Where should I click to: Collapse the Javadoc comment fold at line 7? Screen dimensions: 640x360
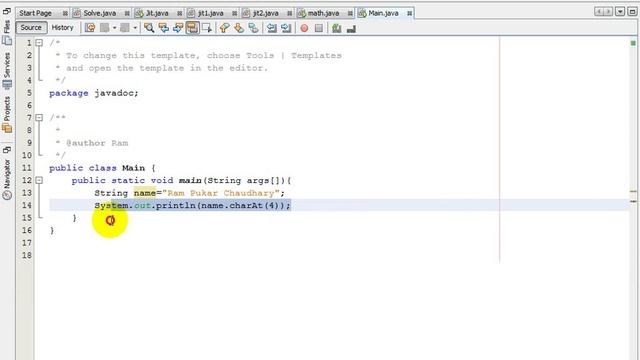tap(39, 118)
